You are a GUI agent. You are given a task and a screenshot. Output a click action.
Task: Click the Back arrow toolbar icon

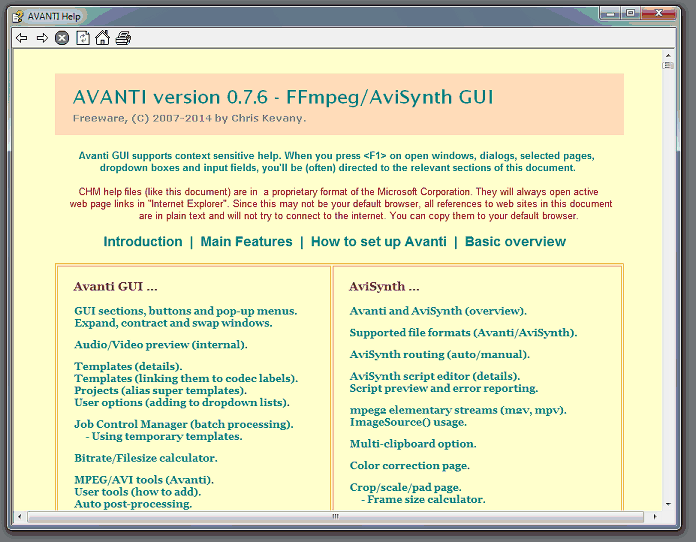click(x=21, y=39)
